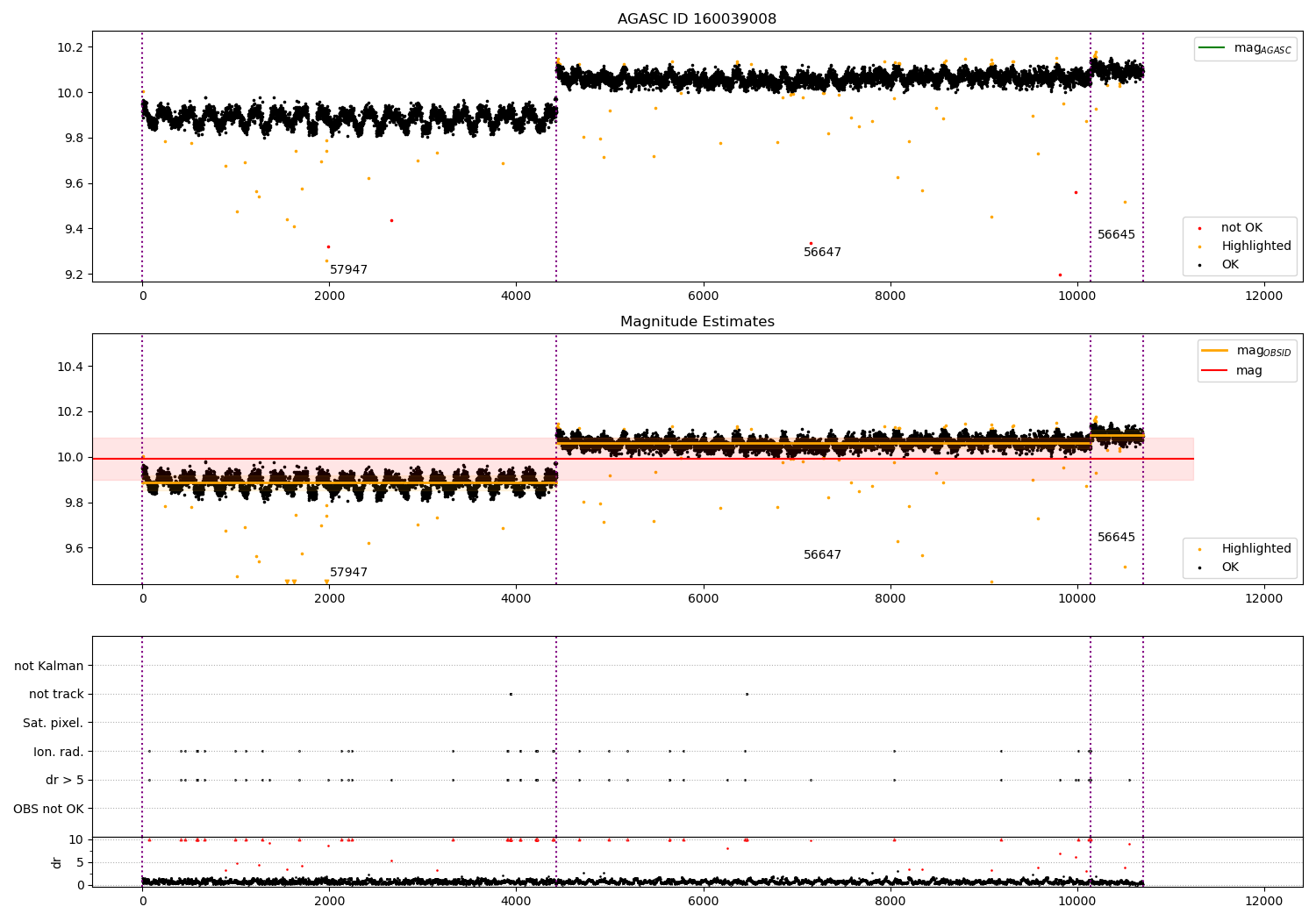Click the 12000 x-axis tick under middle panel

point(1263,598)
